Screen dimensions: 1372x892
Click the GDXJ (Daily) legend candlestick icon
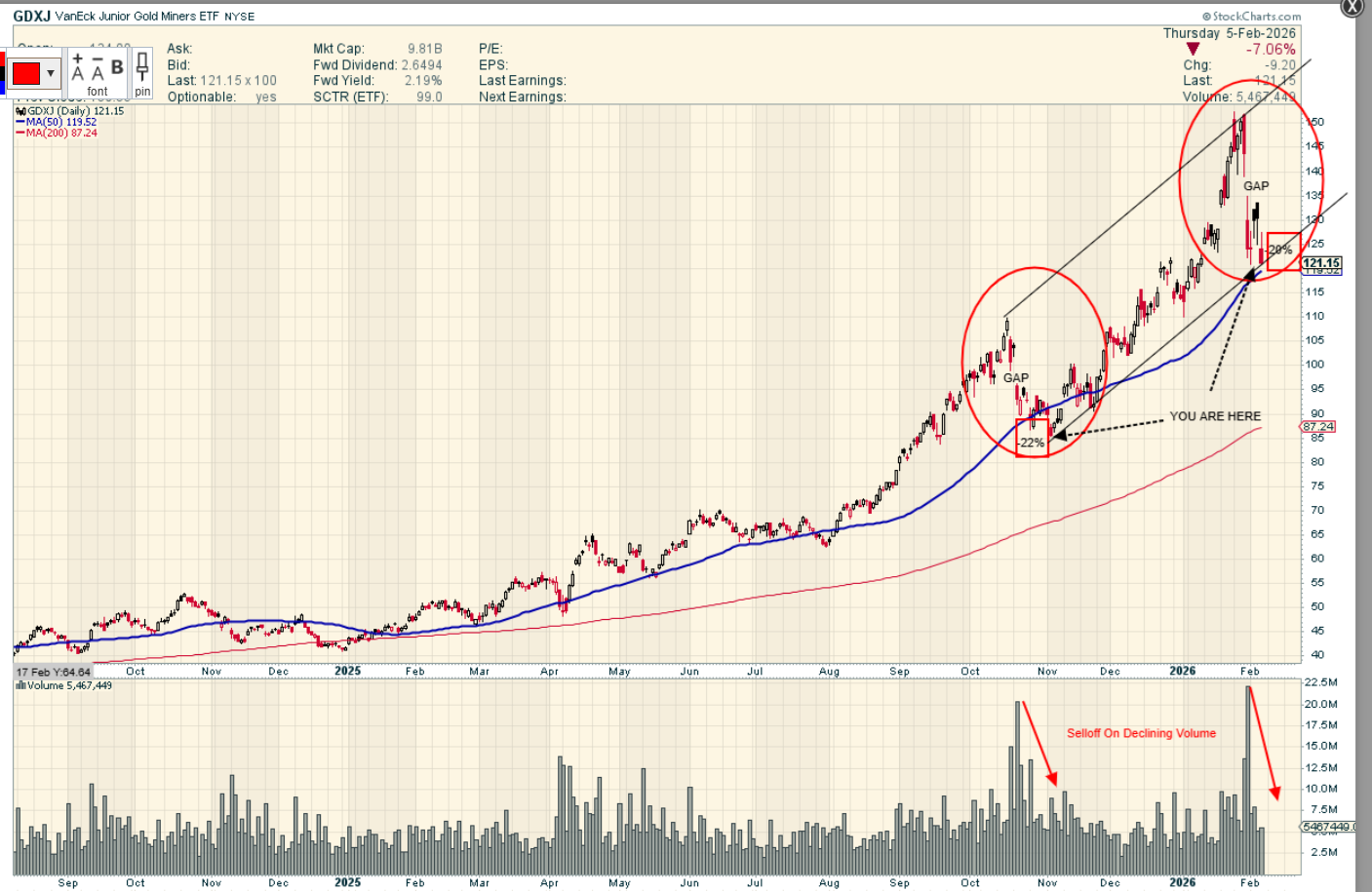click(20, 111)
